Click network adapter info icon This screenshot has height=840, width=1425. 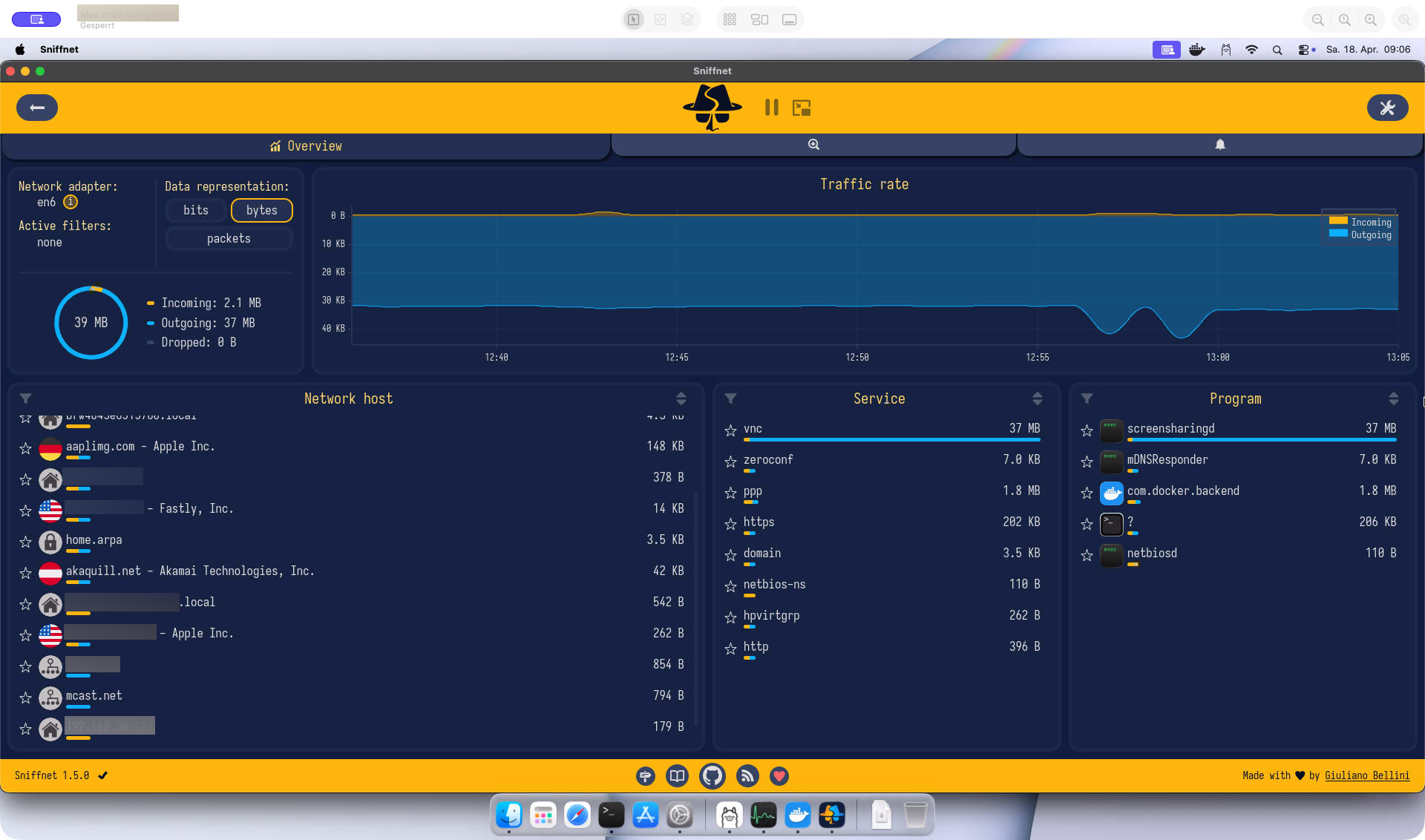[71, 202]
